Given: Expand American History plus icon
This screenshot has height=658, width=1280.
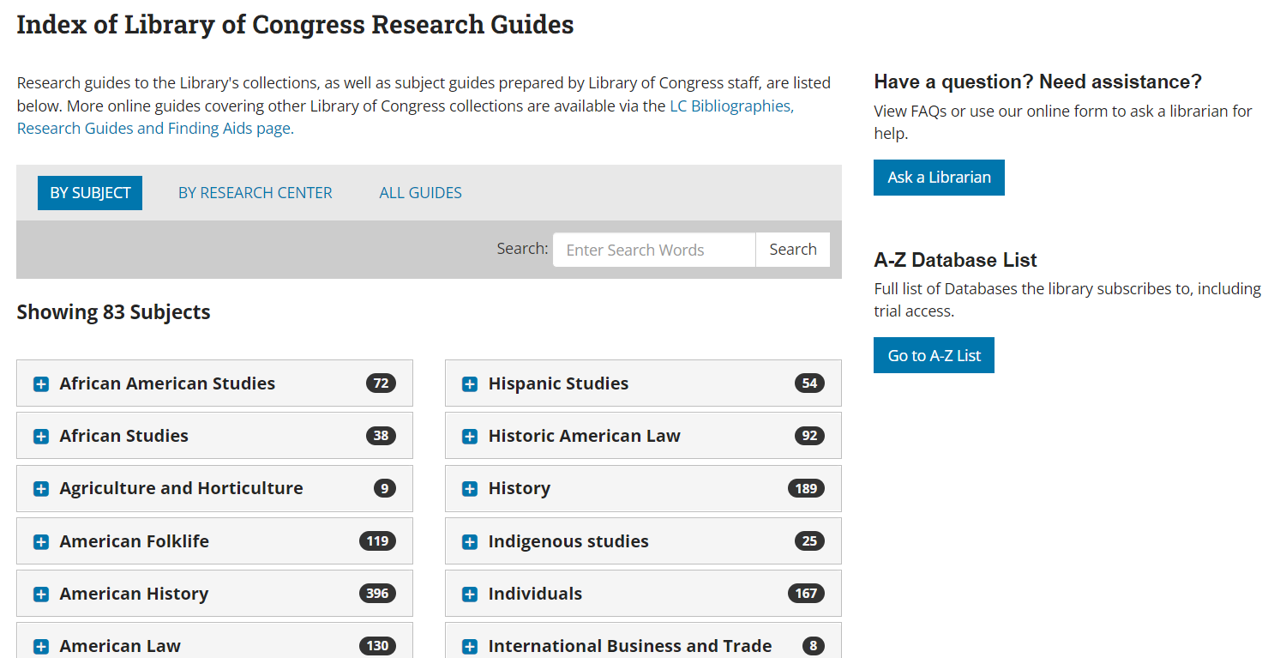Looking at the screenshot, I should [x=41, y=594].
